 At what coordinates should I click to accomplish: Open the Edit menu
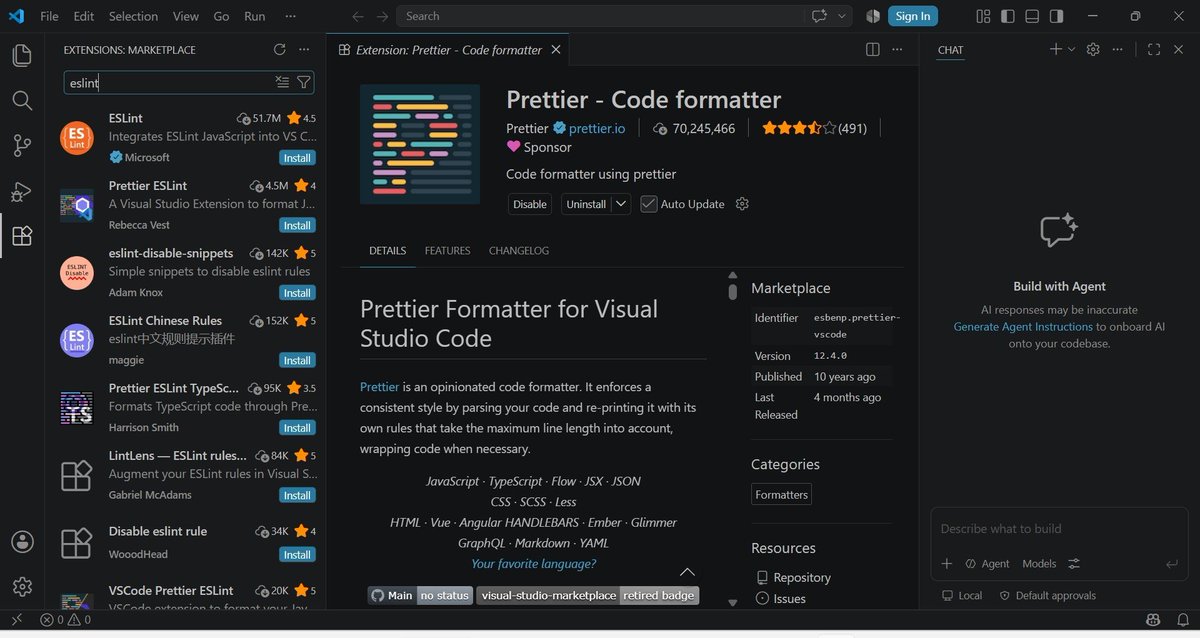(84, 16)
